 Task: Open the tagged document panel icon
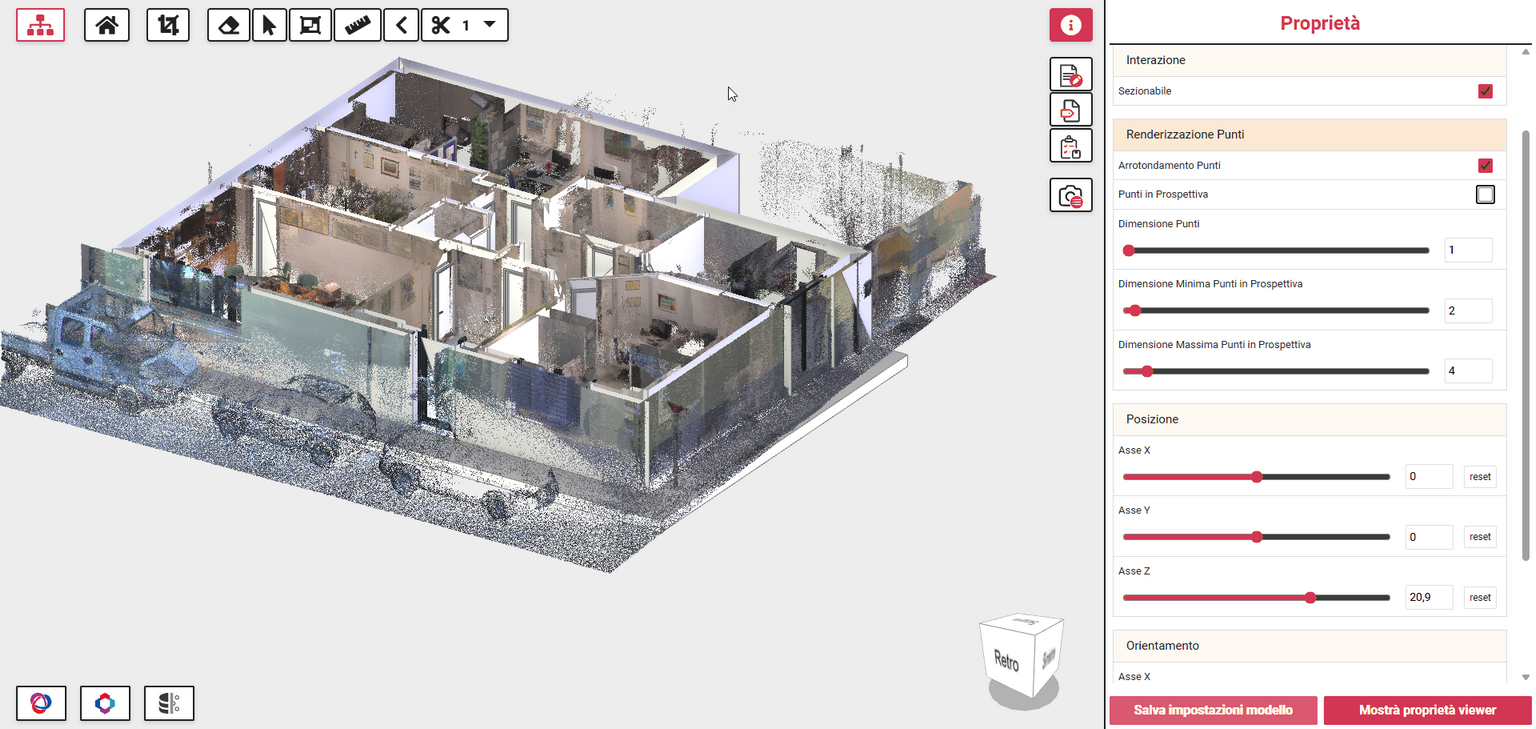coord(1070,109)
